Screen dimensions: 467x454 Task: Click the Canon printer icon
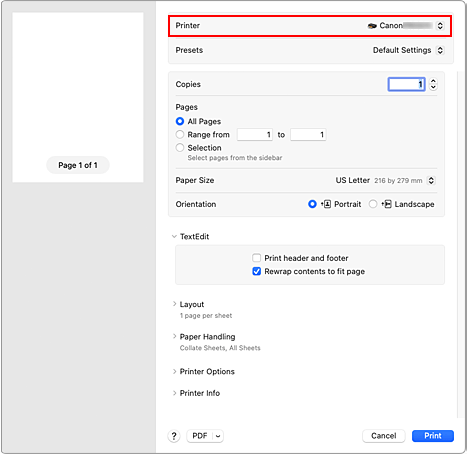click(372, 26)
